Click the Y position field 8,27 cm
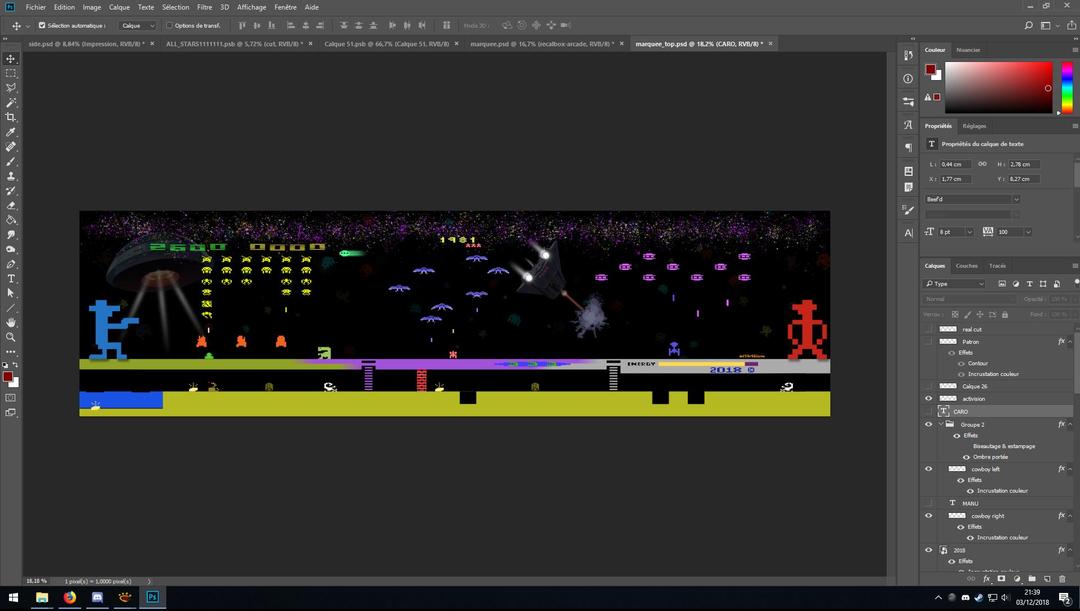This screenshot has height=611, width=1080. 1022,178
